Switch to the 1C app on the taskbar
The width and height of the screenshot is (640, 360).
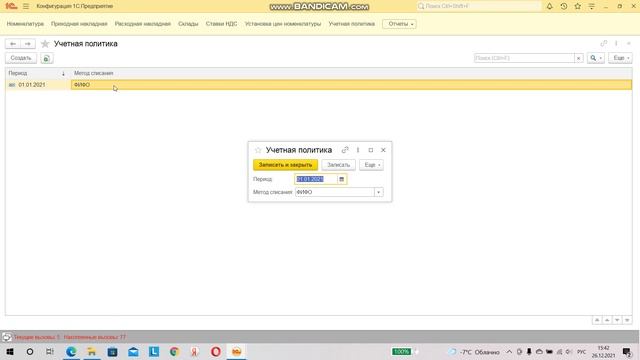pyautogui.click(x=236, y=351)
